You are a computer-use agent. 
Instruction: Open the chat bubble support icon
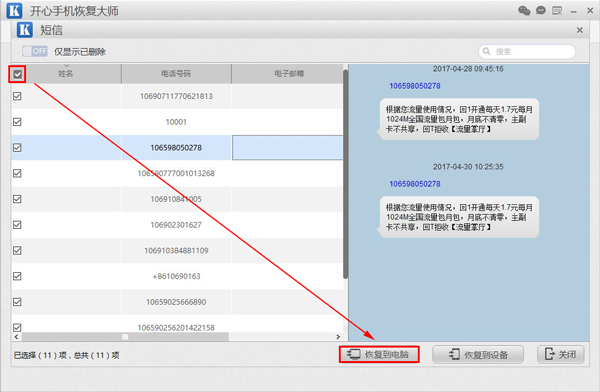click(541, 10)
